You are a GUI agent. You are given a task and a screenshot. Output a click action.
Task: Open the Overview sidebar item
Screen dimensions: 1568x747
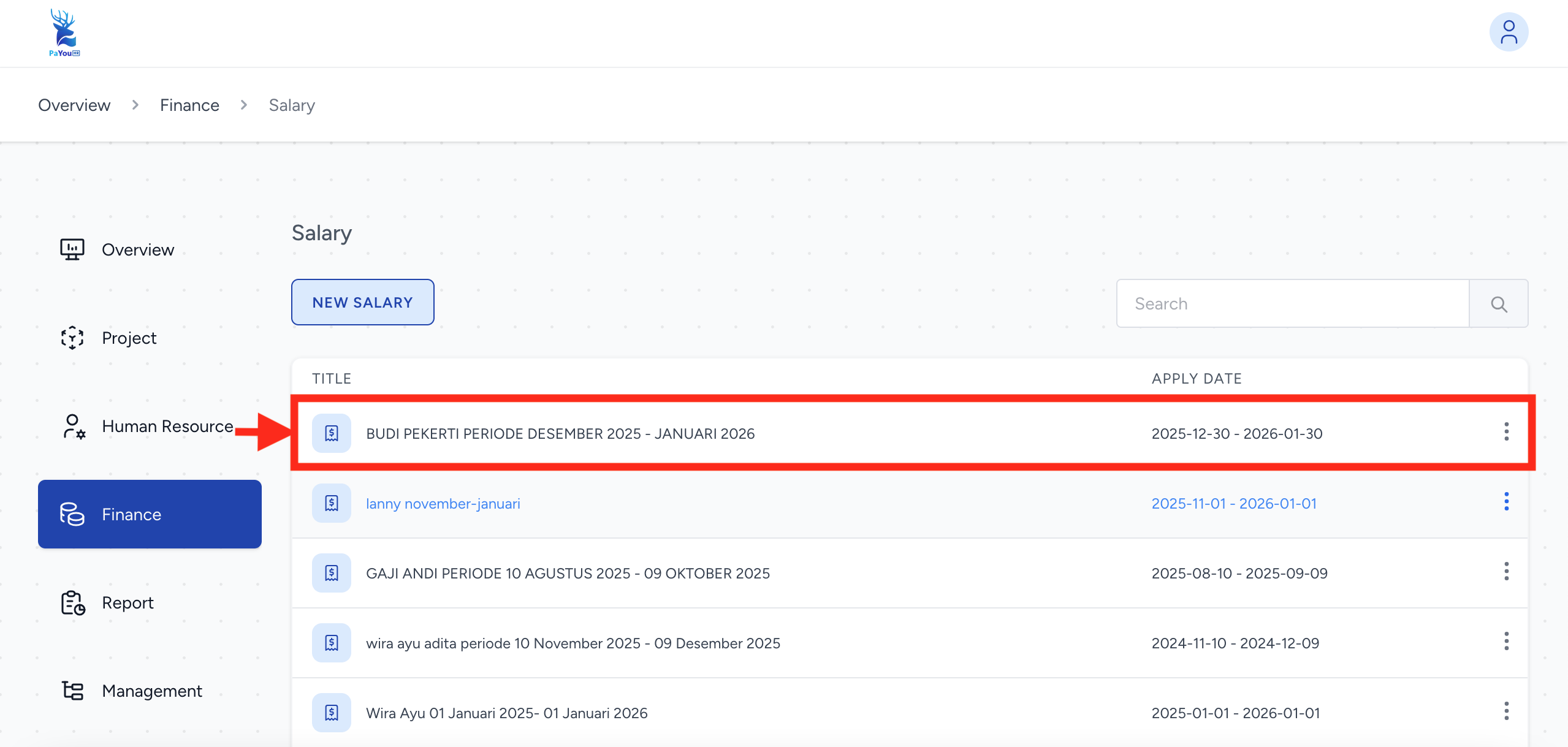(138, 250)
